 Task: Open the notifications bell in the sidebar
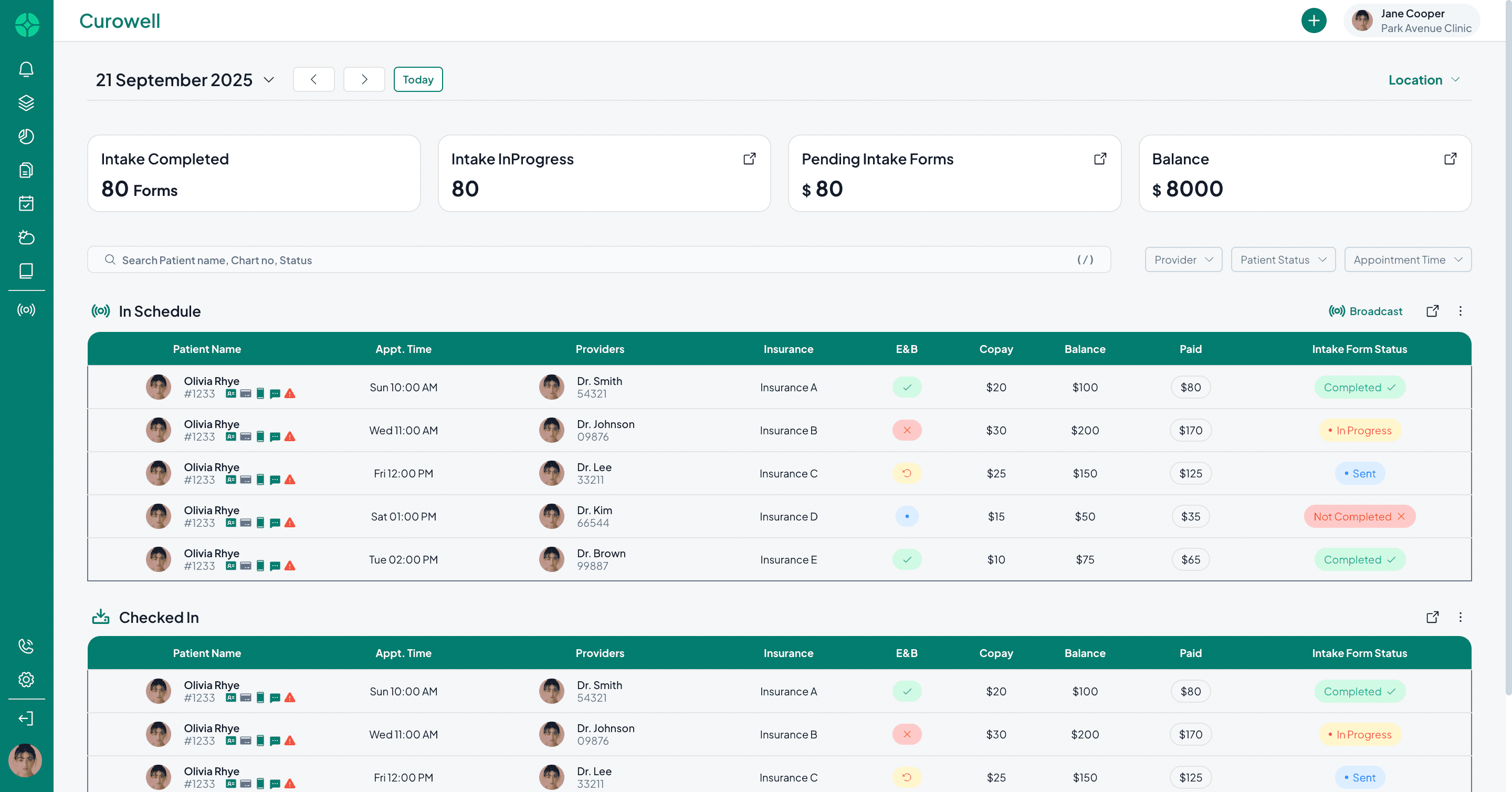tap(26, 69)
